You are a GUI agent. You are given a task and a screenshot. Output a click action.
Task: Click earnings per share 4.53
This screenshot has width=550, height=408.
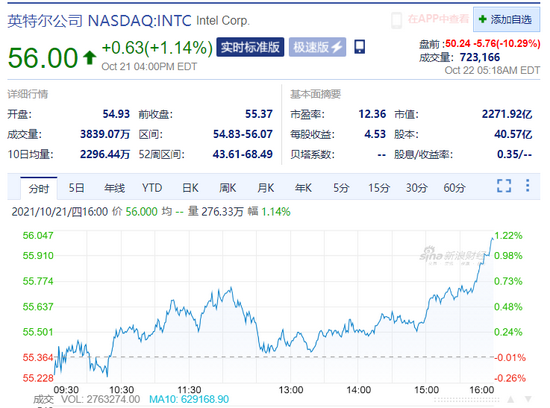tap(375, 134)
